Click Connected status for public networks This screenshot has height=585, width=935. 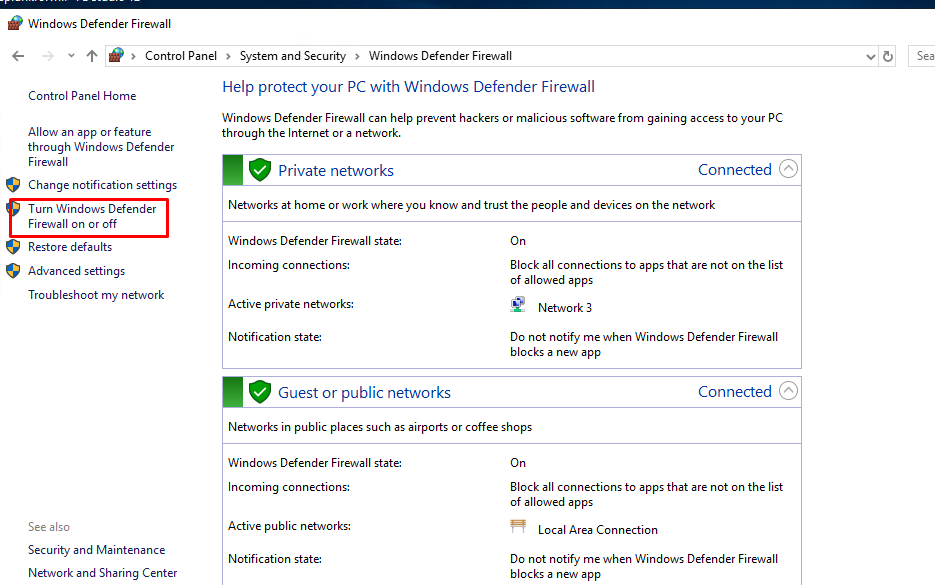click(735, 392)
